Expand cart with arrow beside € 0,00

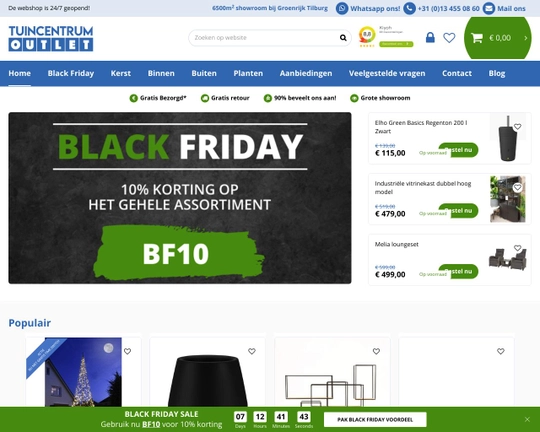click(526, 38)
